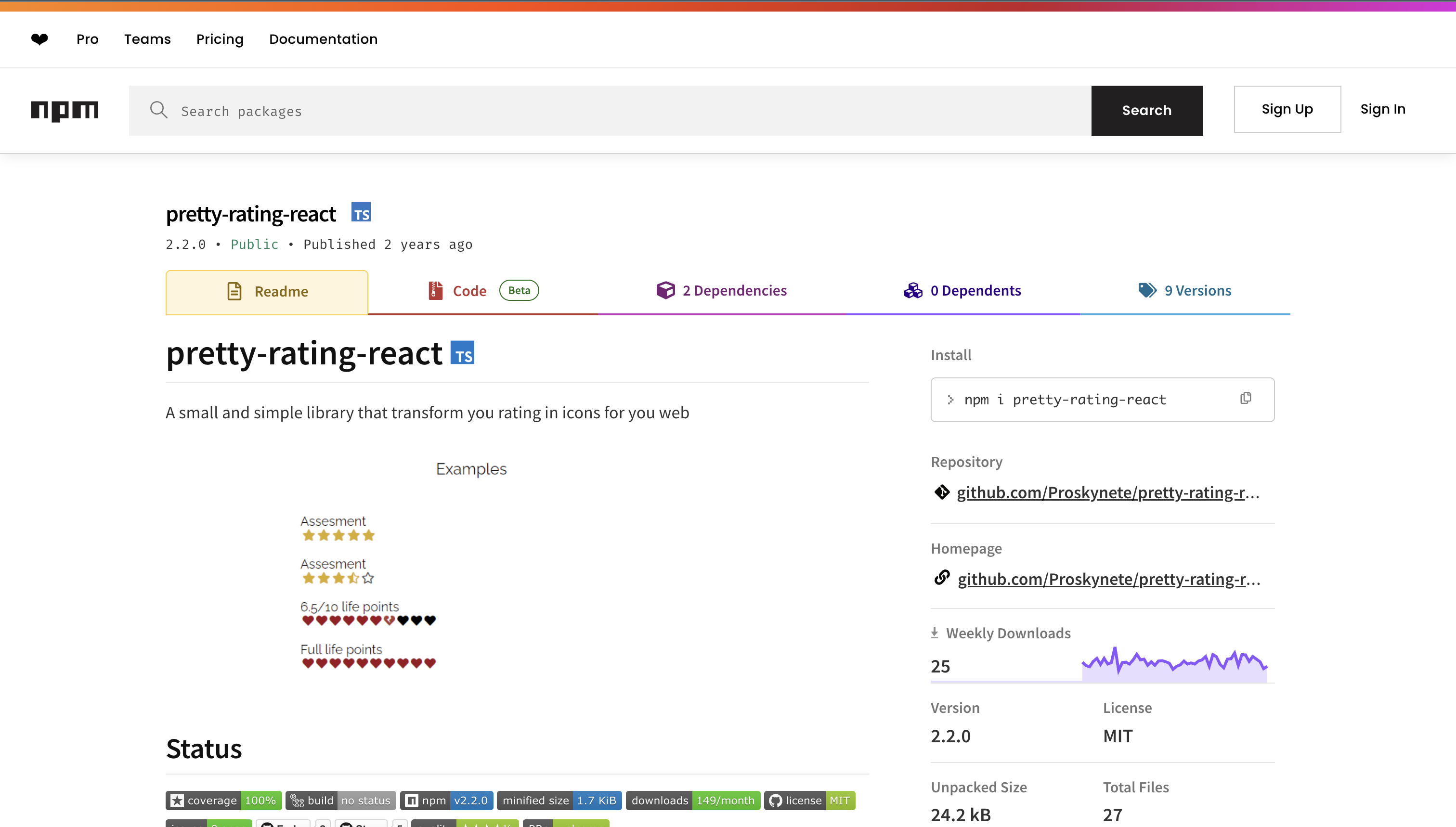Click the Version value 2.2.0 in sidebar

click(x=950, y=736)
